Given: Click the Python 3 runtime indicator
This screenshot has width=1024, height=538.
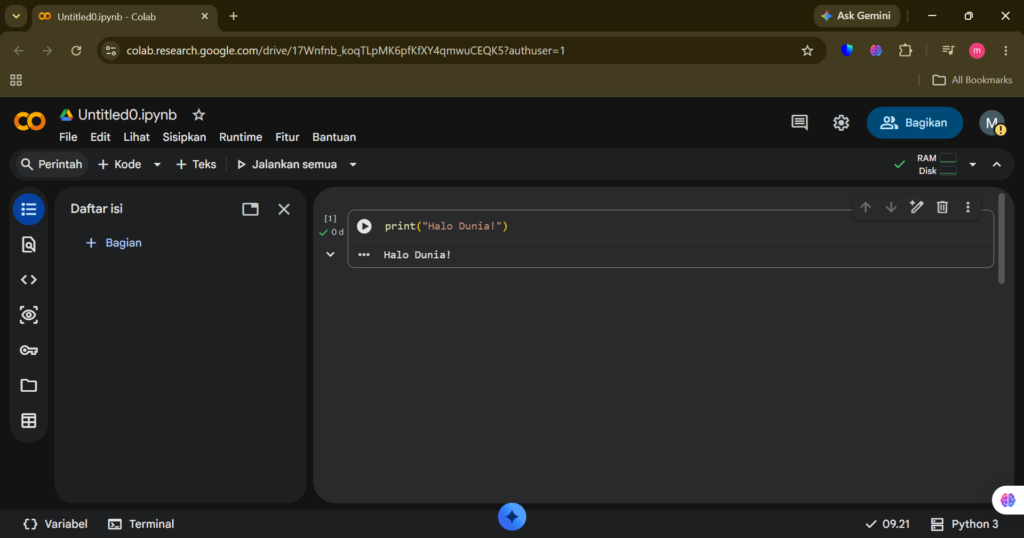Looking at the screenshot, I should pos(965,524).
